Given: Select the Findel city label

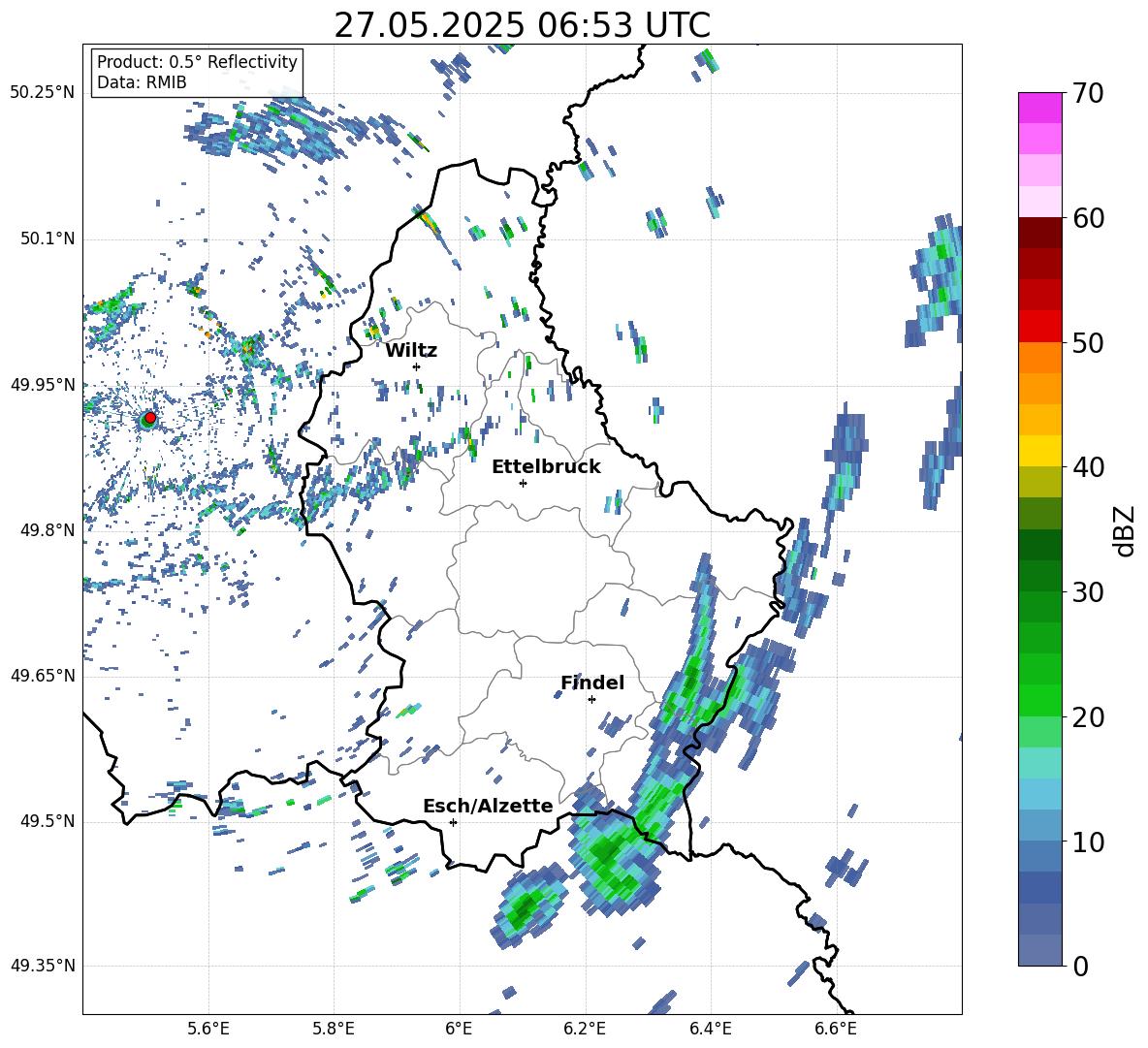Looking at the screenshot, I should pos(592,683).
